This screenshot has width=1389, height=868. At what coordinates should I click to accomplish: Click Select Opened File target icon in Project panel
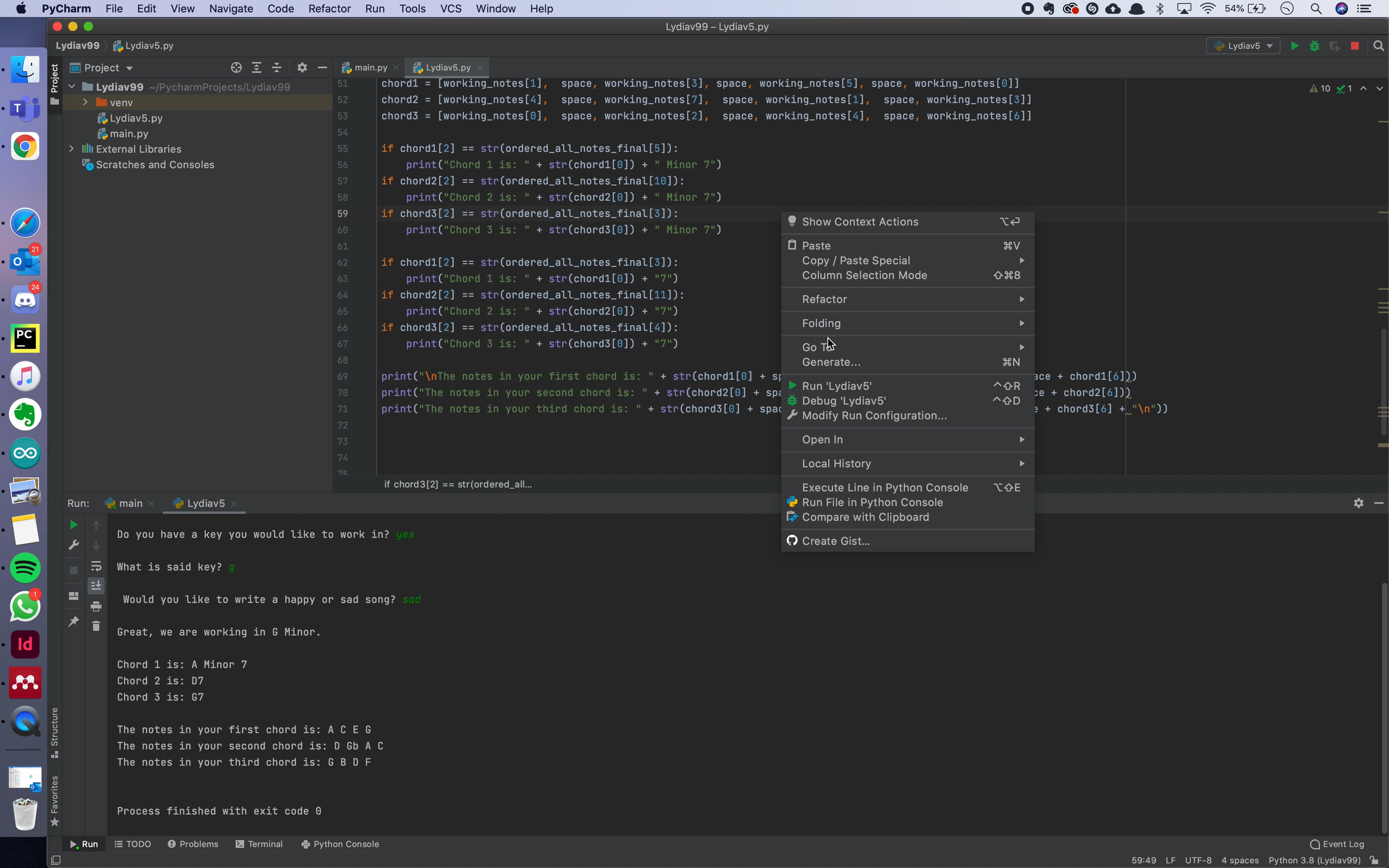(236, 68)
